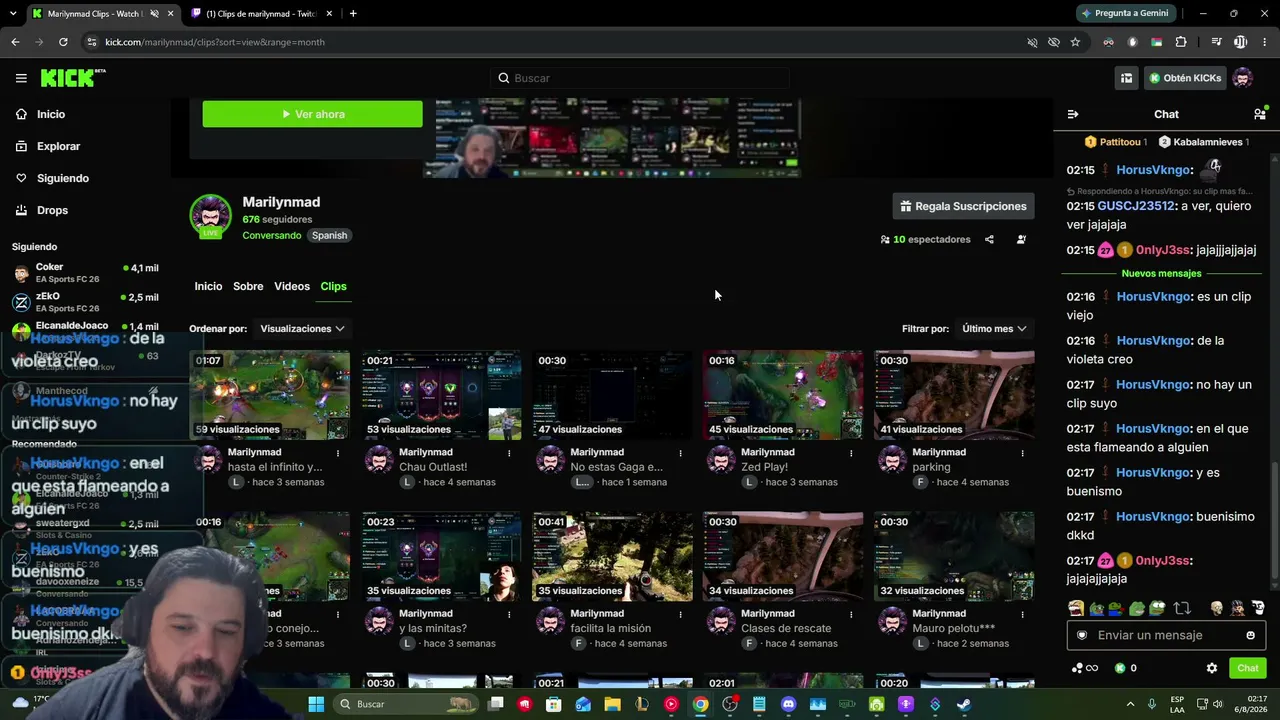Viewport: 1280px width, 720px height.
Task: Open zEkO channel in Siguiendo list
Action: click(x=85, y=302)
